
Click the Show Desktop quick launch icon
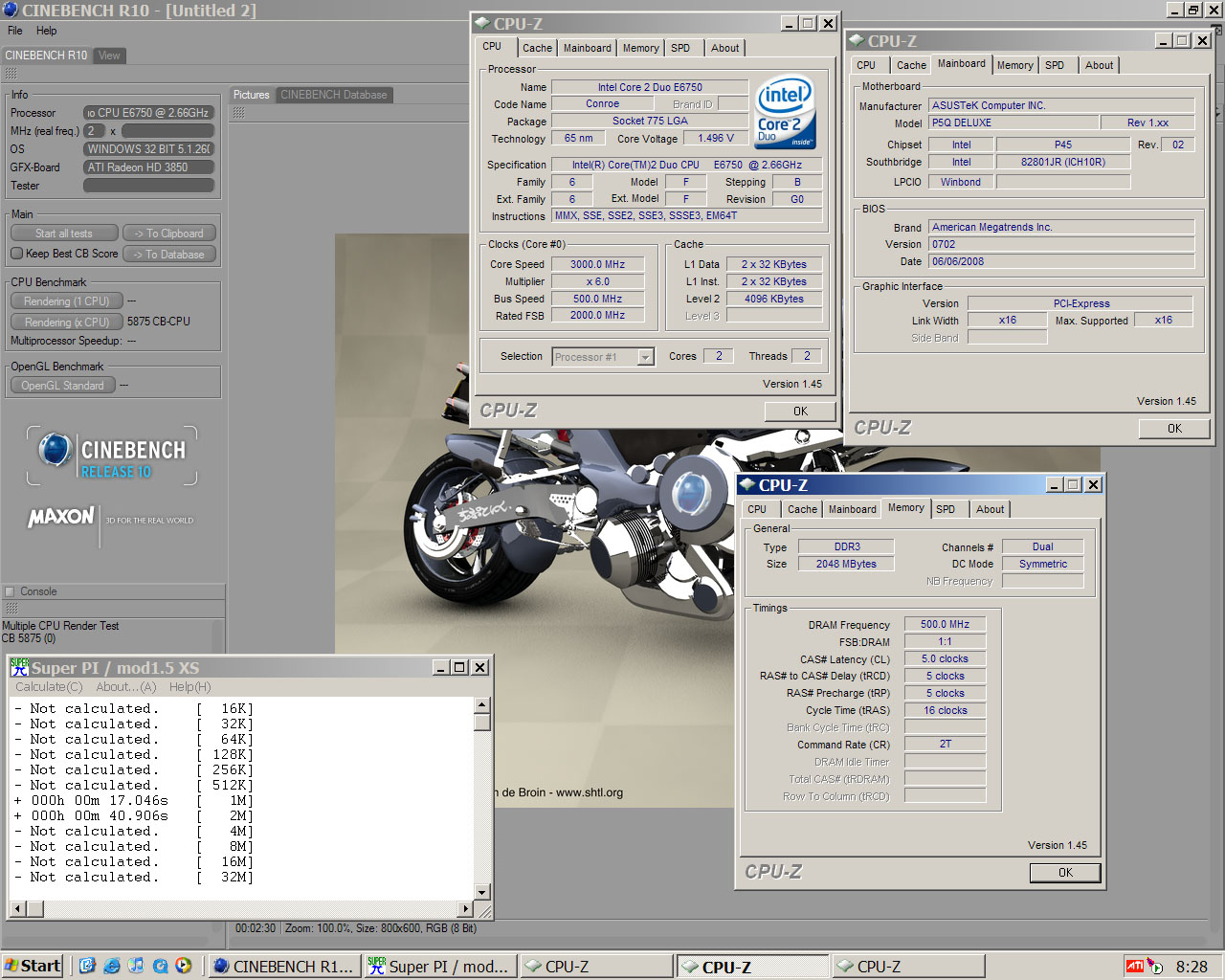click(x=88, y=966)
